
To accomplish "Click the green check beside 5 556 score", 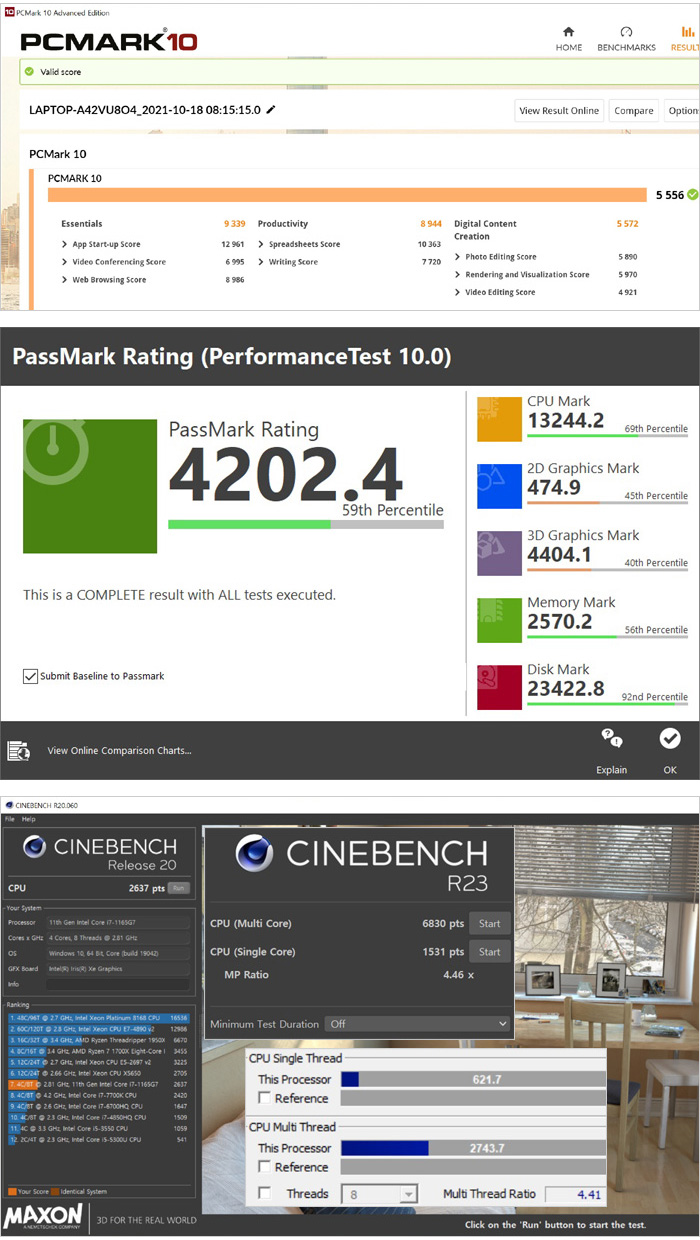I will (693, 195).
